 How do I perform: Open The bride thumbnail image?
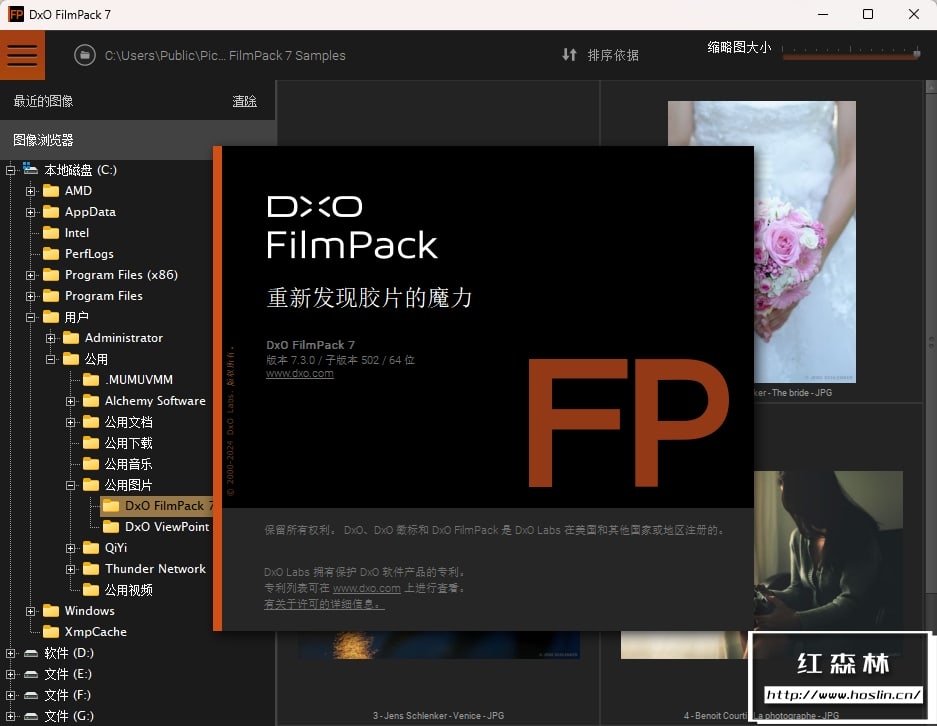coord(804,241)
